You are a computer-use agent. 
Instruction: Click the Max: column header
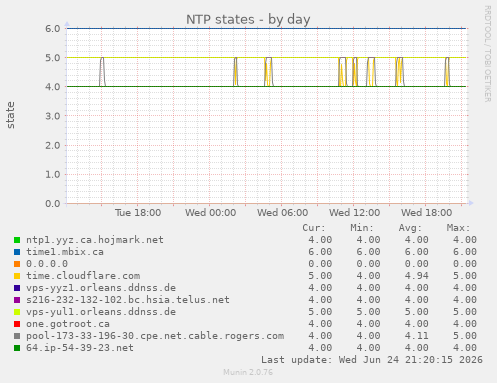[458, 228]
